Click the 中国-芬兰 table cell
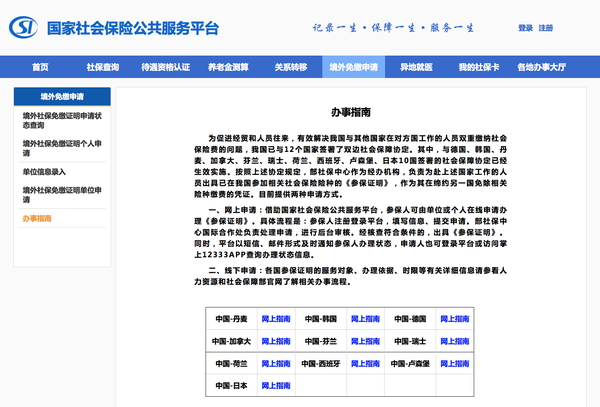600x407 pixels. (321, 341)
